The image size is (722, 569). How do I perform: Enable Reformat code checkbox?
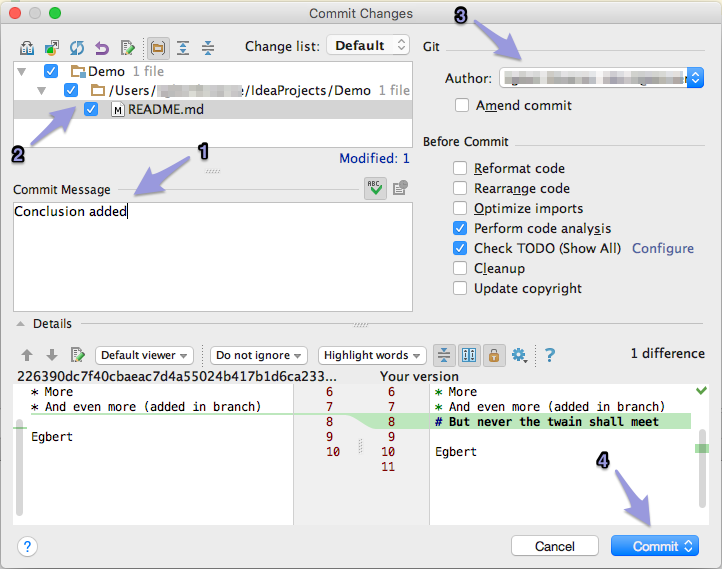coord(460,168)
